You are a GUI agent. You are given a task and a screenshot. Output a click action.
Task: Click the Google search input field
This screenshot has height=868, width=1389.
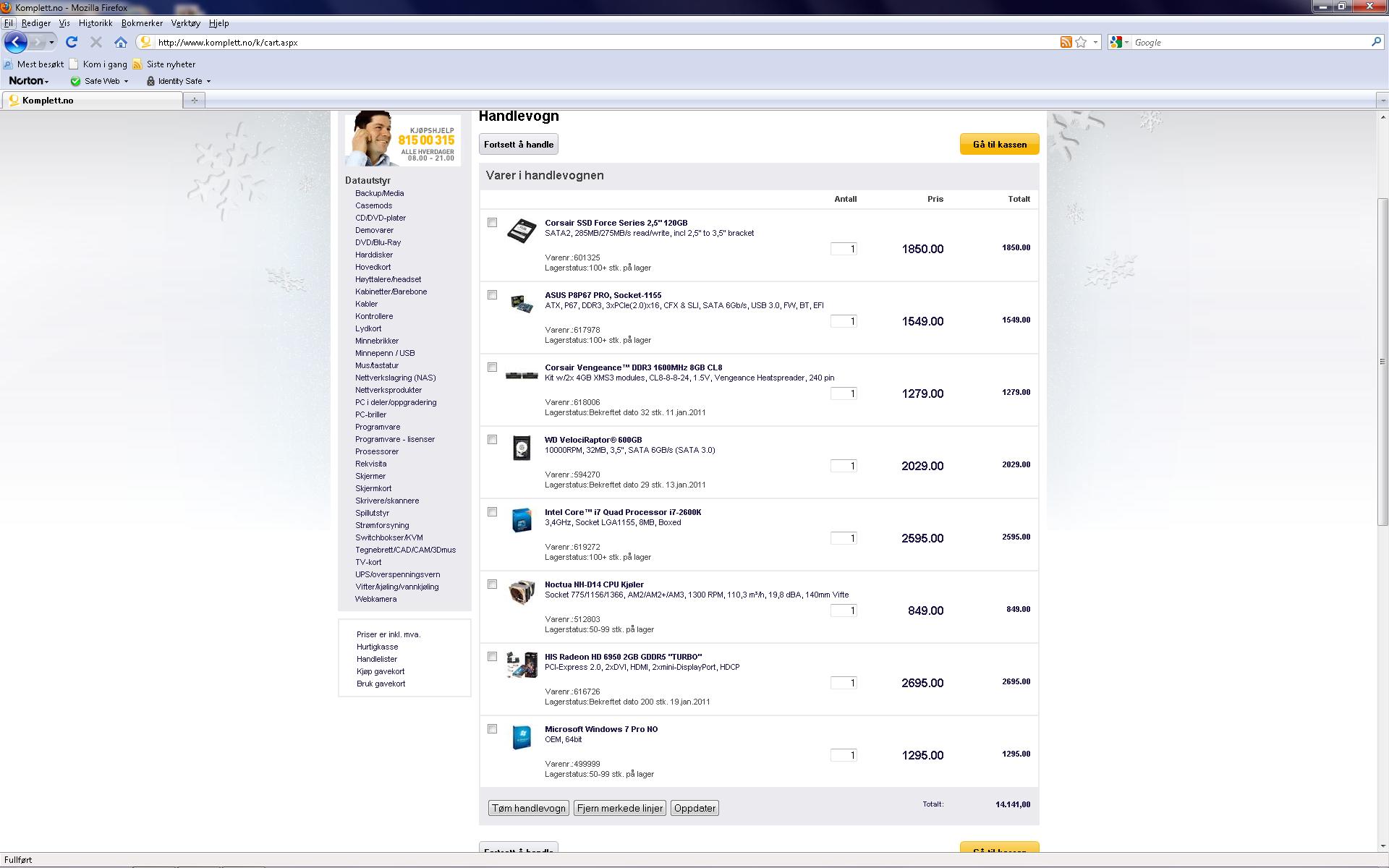1250,42
